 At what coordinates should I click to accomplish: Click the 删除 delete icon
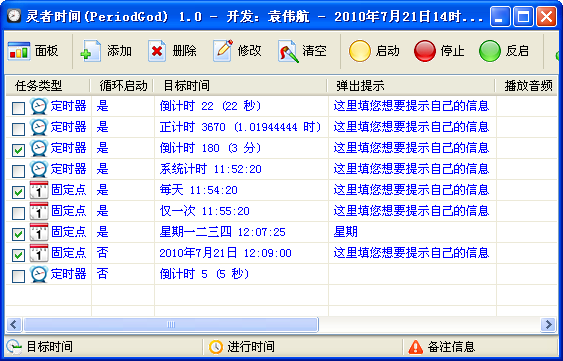(x=157, y=51)
